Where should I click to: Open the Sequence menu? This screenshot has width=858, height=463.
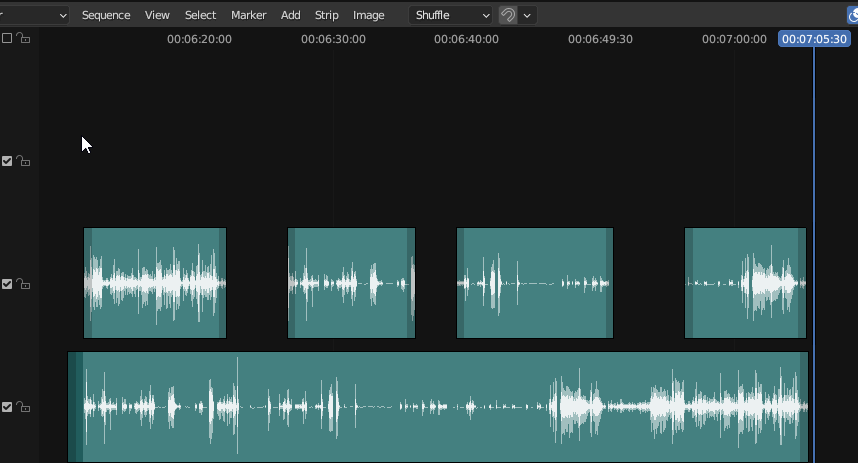pyautogui.click(x=106, y=15)
